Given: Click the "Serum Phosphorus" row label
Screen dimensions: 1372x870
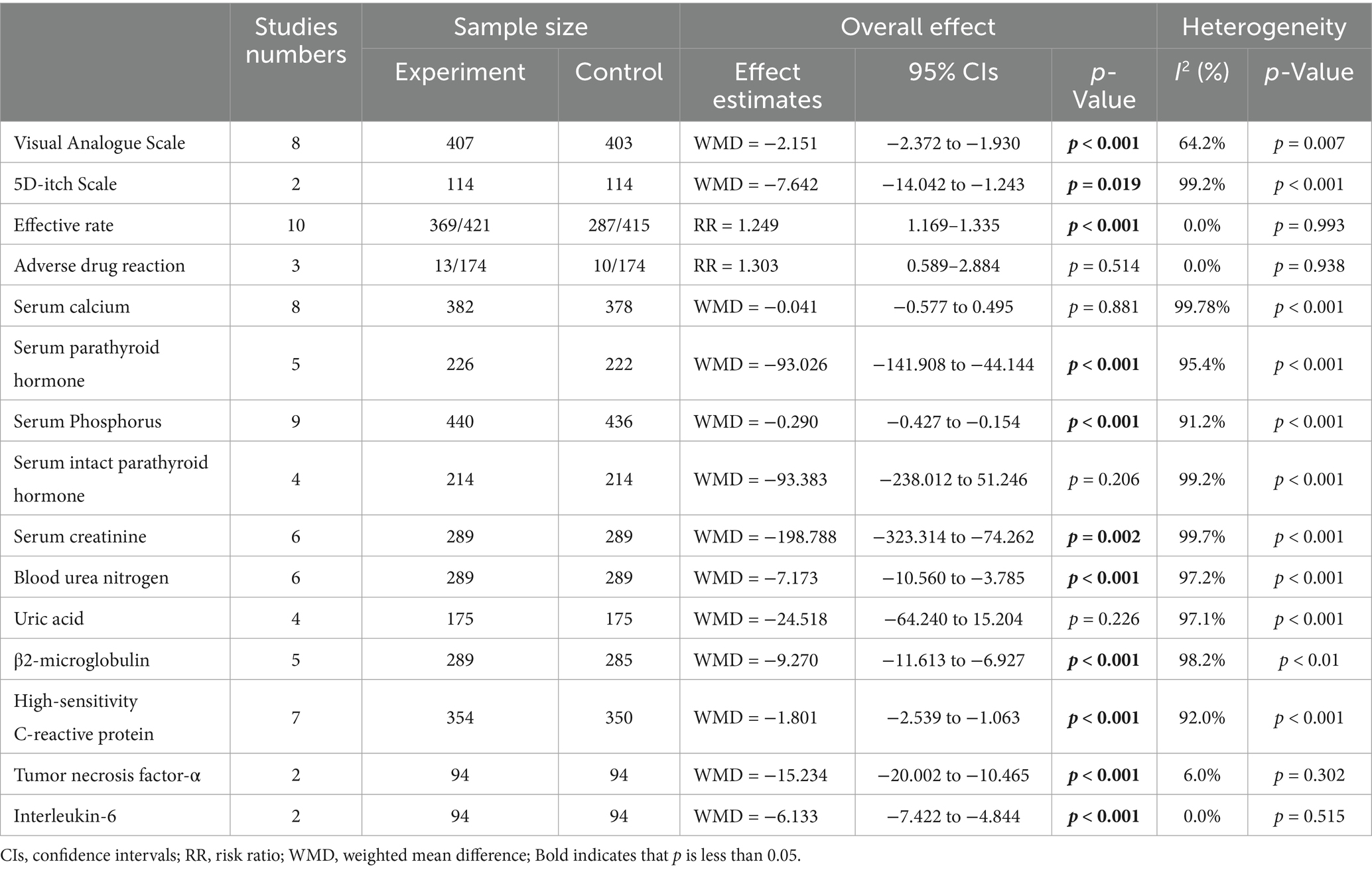Looking at the screenshot, I should pyautogui.click(x=88, y=422).
